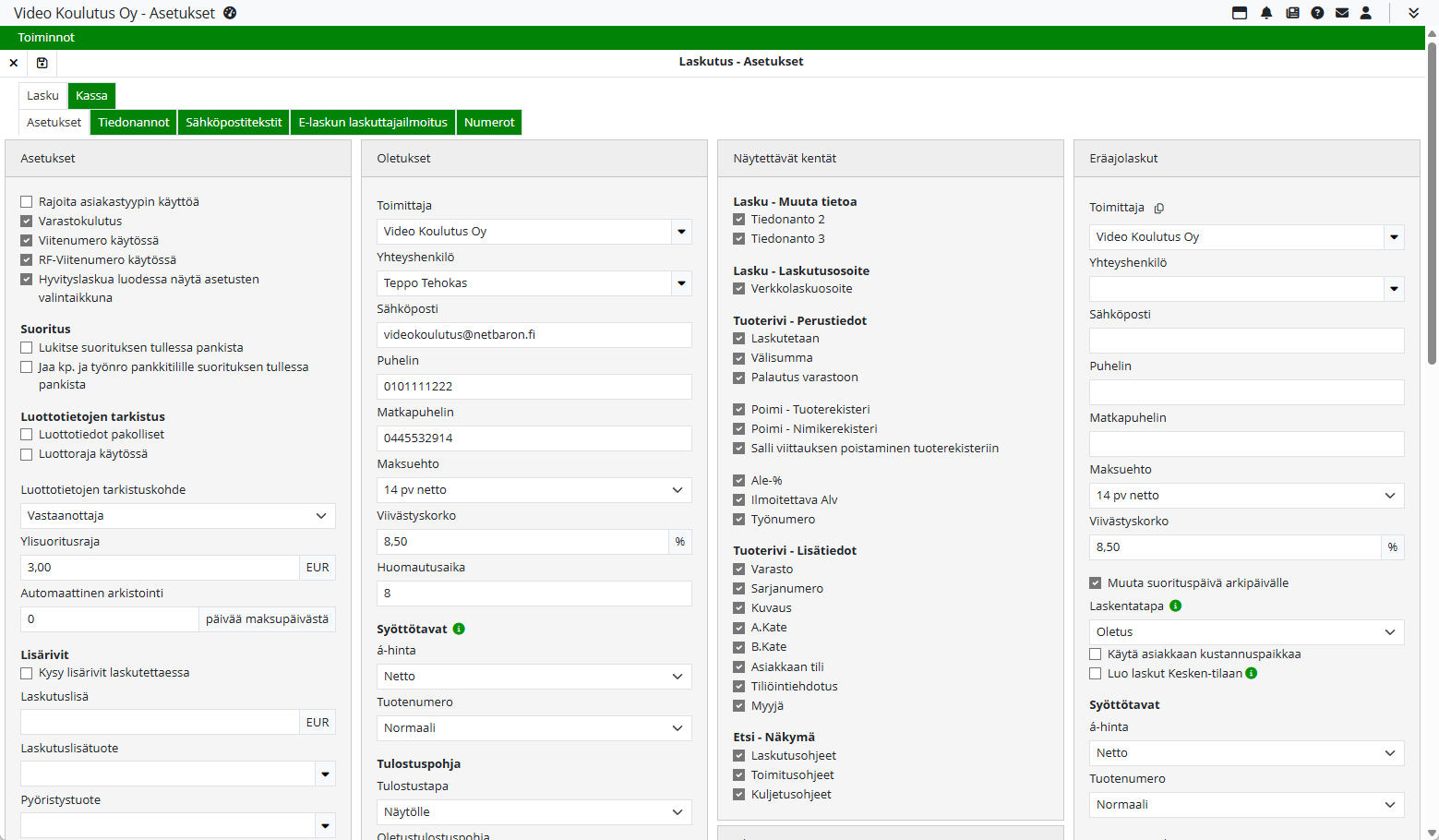Uncheck the Varastokulutus checkbox
Screen dimensions: 1439x840
pyautogui.click(x=27, y=222)
